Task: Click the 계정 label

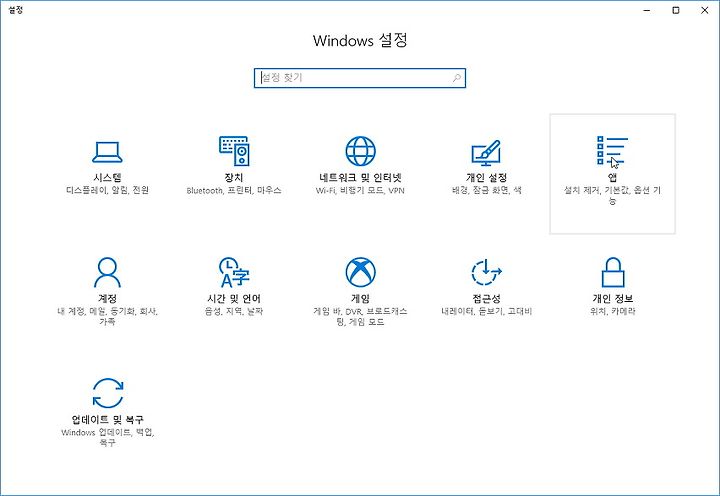Action: tap(107, 299)
